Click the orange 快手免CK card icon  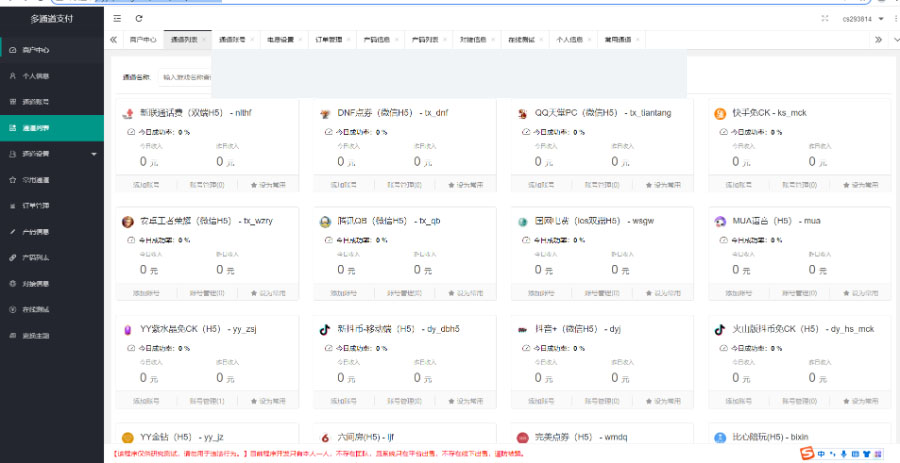click(720, 114)
